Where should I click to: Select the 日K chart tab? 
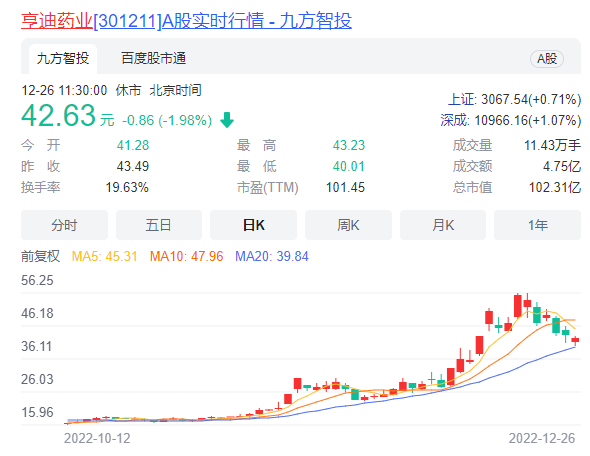[x=254, y=225]
